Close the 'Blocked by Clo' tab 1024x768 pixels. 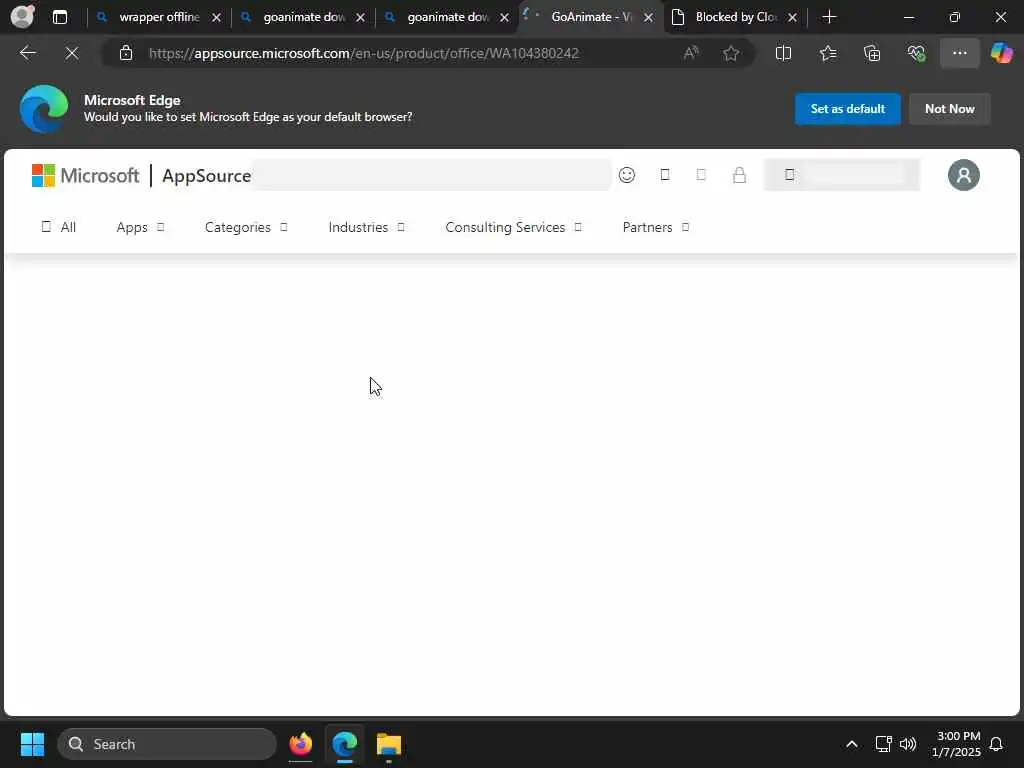(792, 18)
